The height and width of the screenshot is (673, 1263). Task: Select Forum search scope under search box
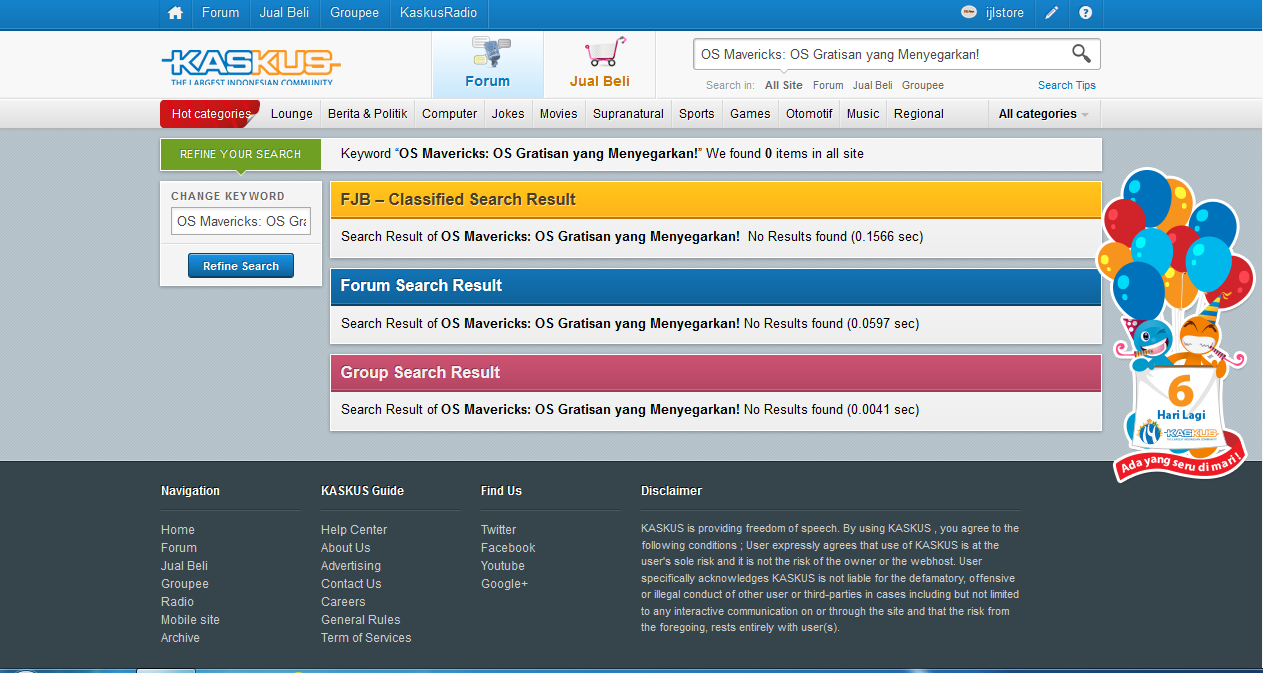coord(828,85)
